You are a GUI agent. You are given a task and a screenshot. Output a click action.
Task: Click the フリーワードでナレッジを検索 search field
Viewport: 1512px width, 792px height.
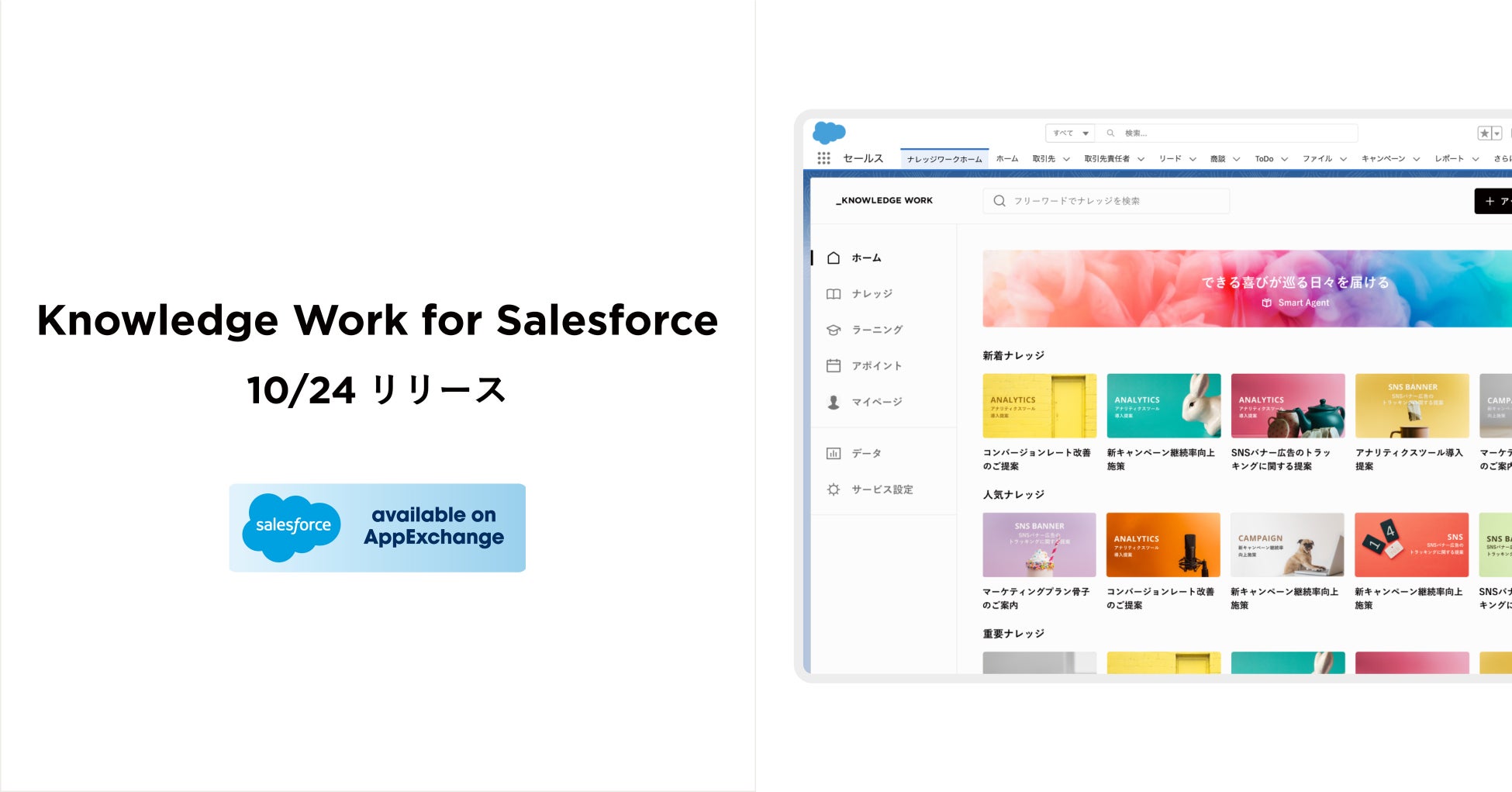[x=1106, y=201]
